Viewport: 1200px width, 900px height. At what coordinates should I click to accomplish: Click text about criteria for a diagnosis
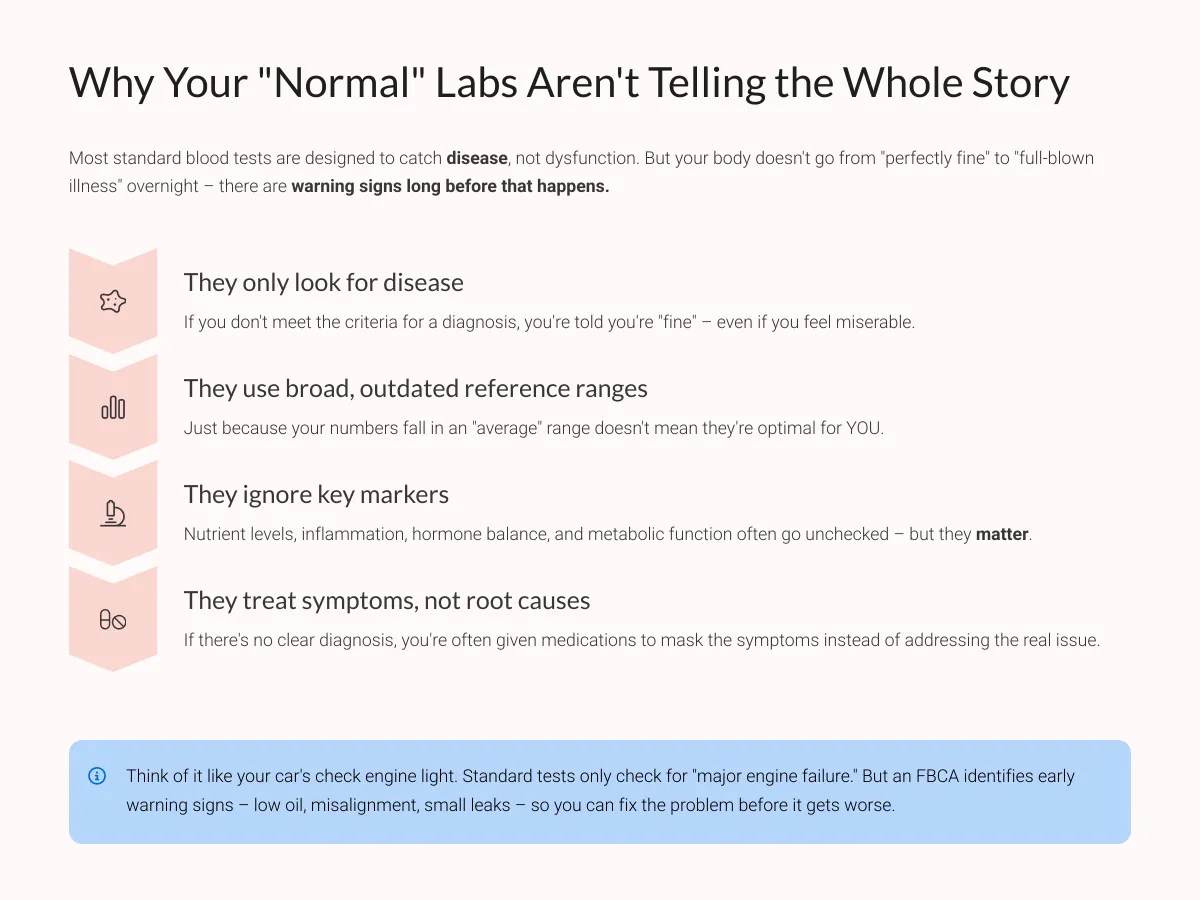549,322
